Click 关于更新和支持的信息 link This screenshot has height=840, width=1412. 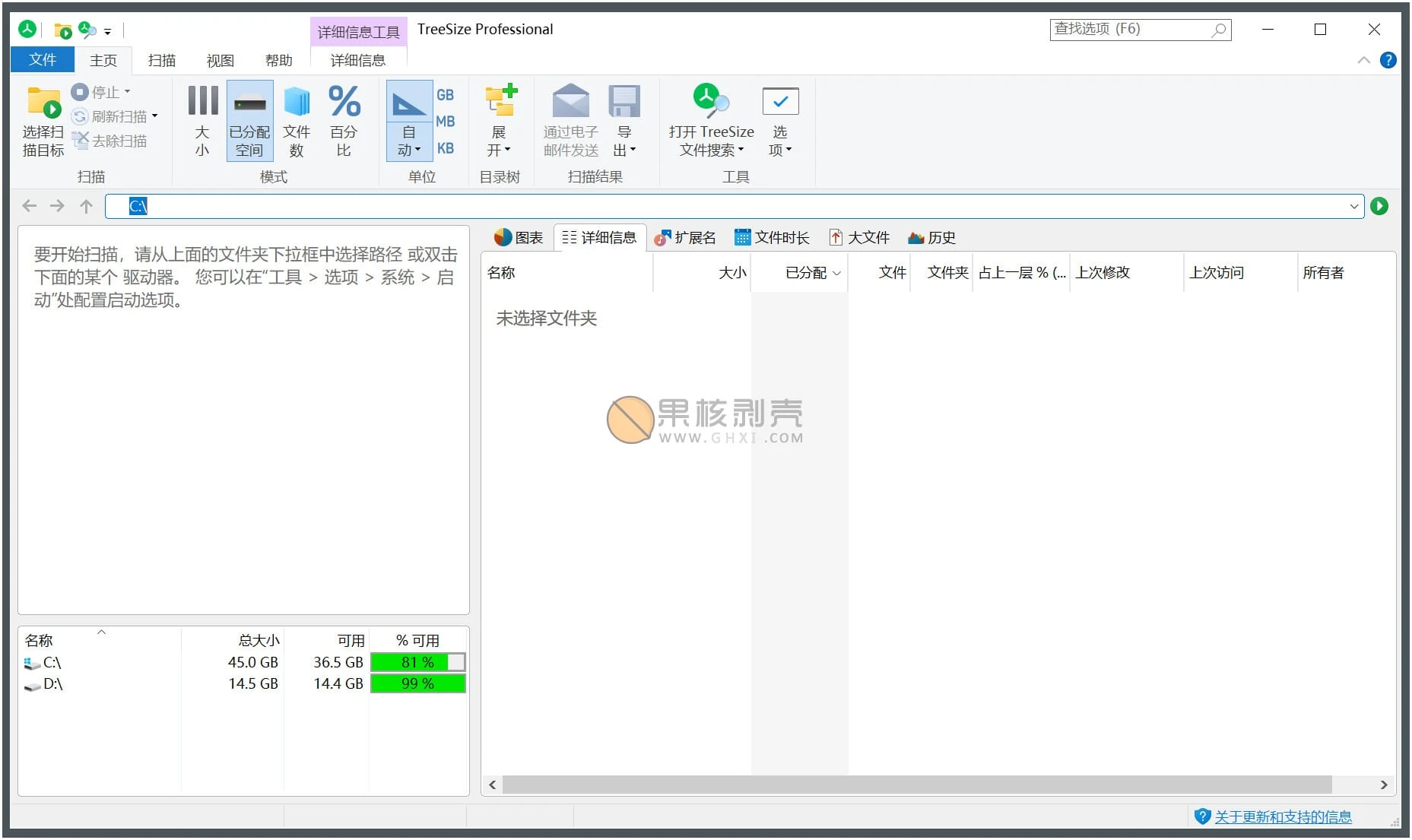pos(1283,816)
